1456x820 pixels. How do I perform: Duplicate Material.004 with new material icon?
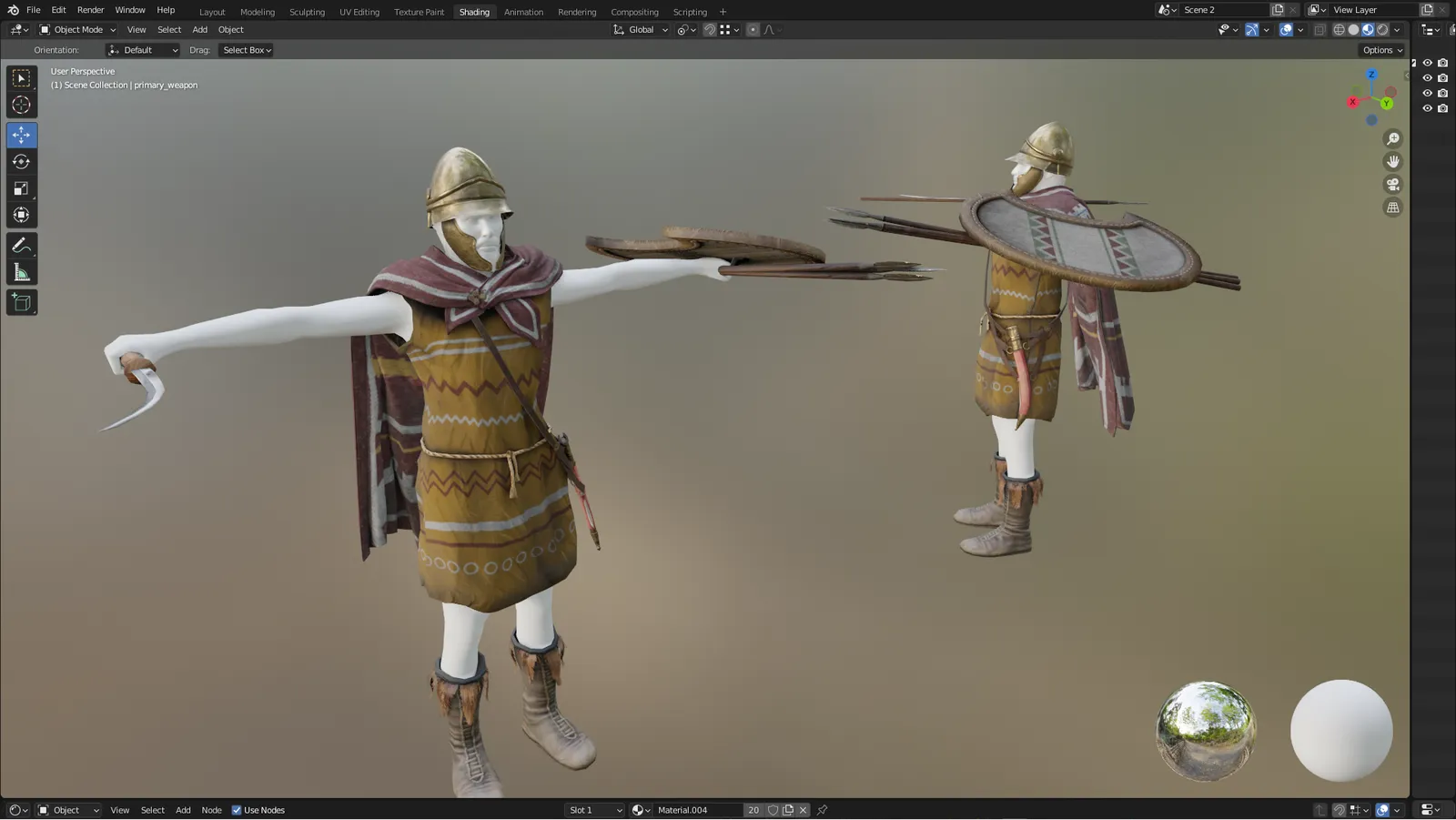click(788, 810)
